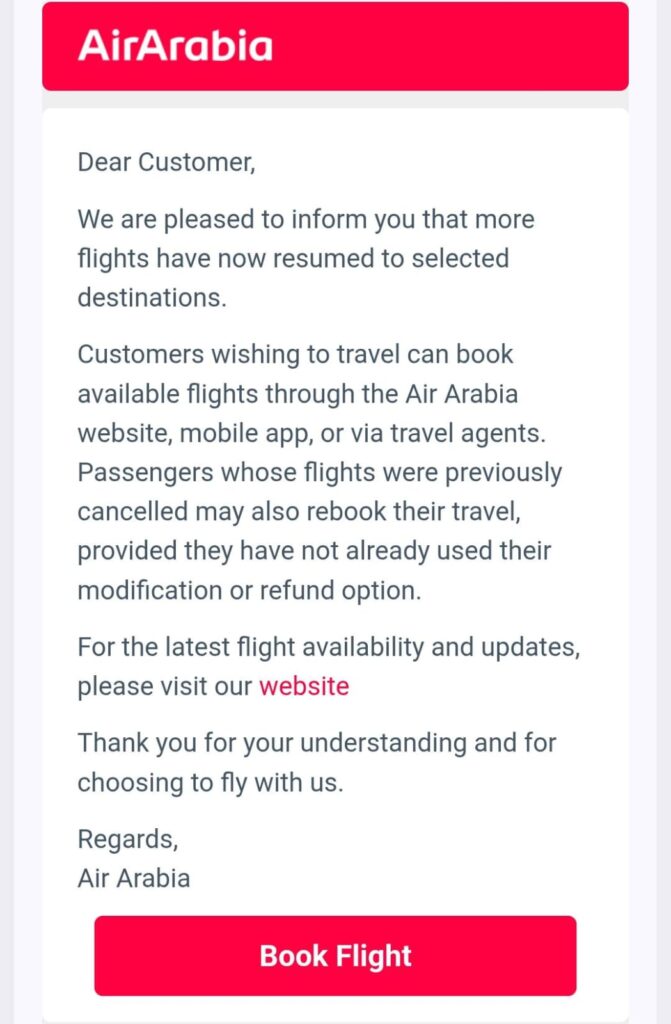Click the Dear Customer greeting
The width and height of the screenshot is (671, 1024).
click(166, 162)
